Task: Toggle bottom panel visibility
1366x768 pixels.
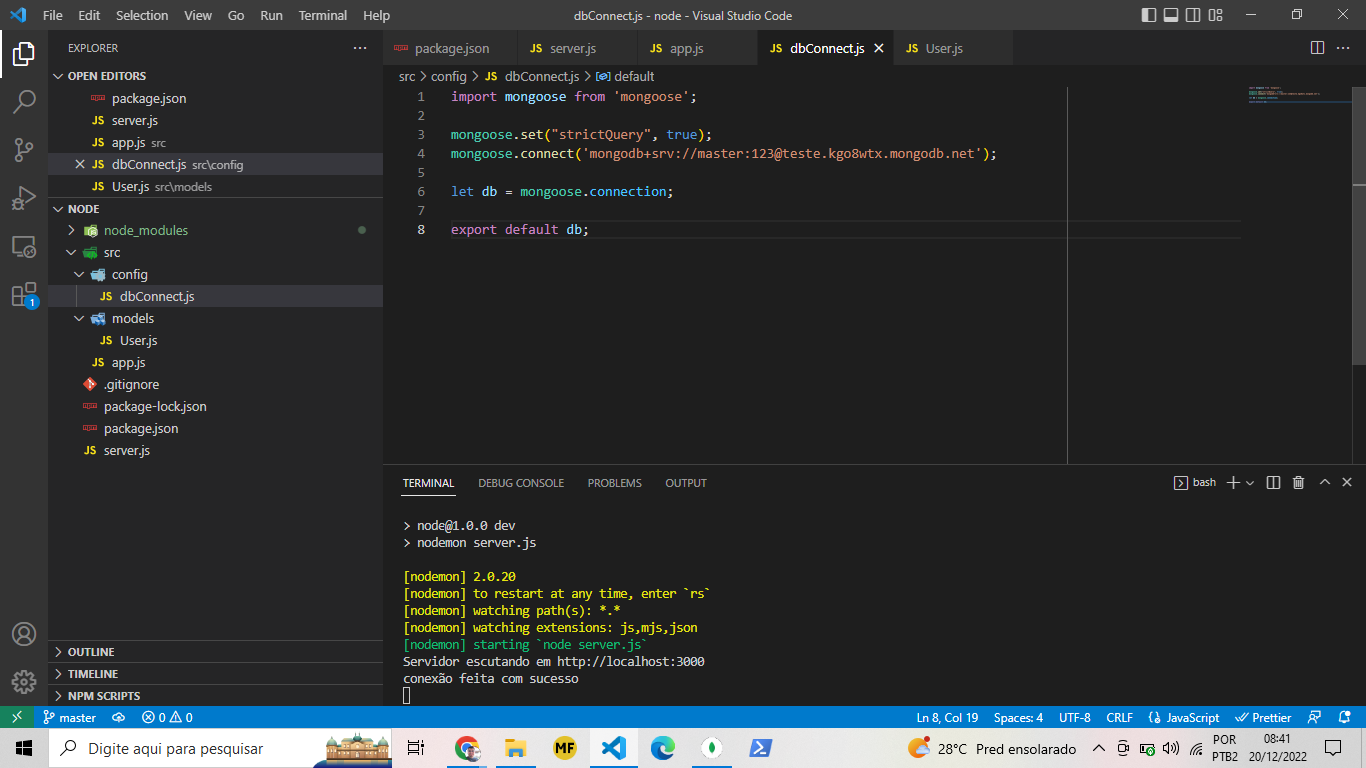Action: (x=1170, y=15)
